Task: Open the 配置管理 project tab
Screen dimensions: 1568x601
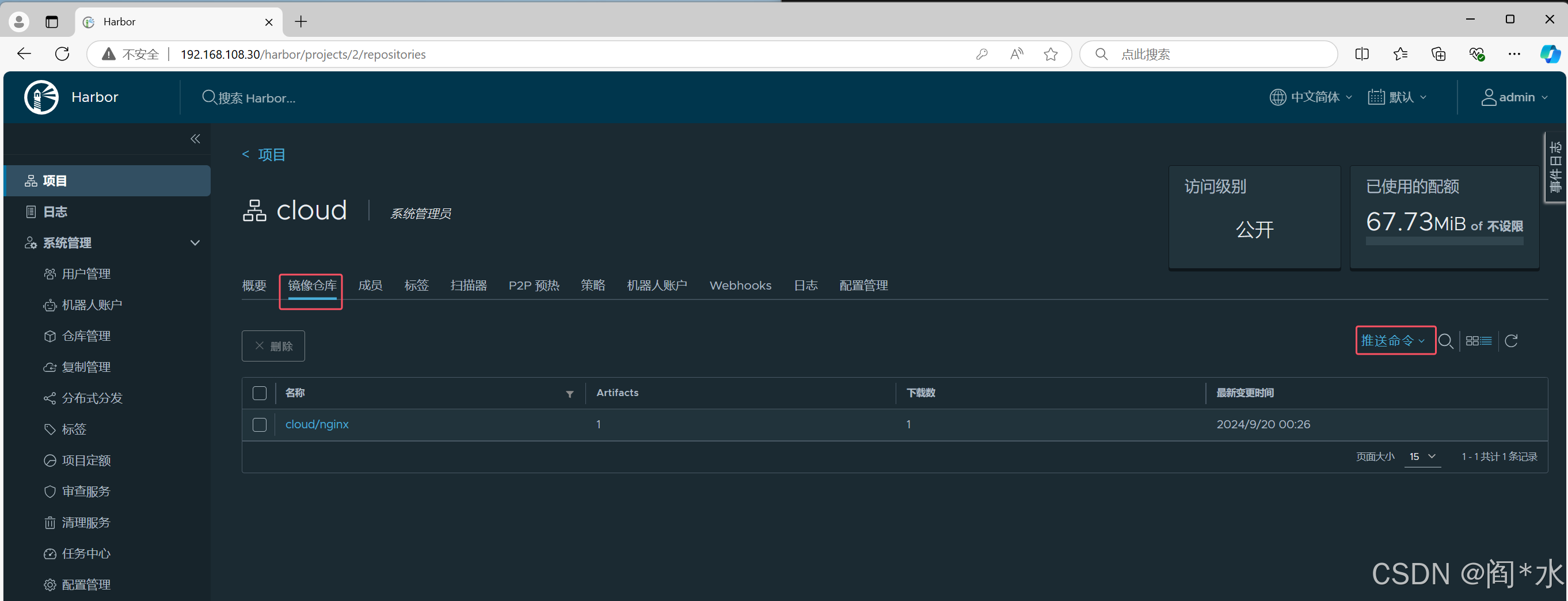Action: pyautogui.click(x=863, y=286)
